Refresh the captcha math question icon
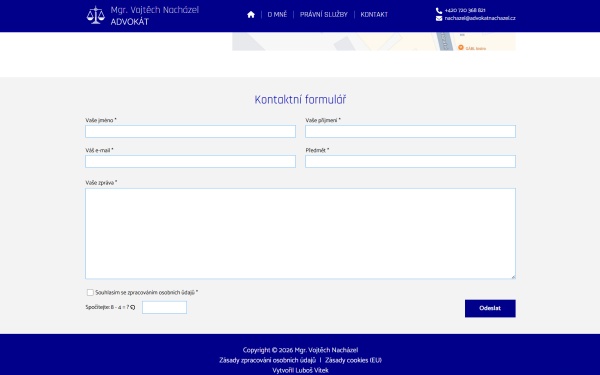600x375 pixels. click(x=133, y=307)
